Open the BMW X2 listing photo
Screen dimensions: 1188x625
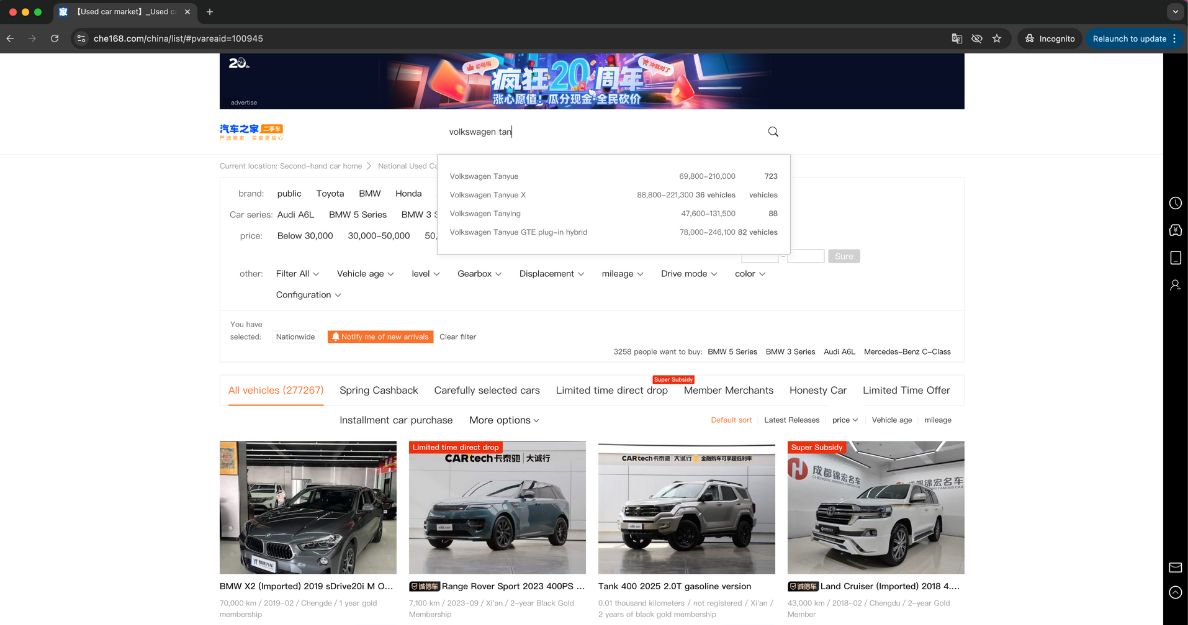(308, 508)
